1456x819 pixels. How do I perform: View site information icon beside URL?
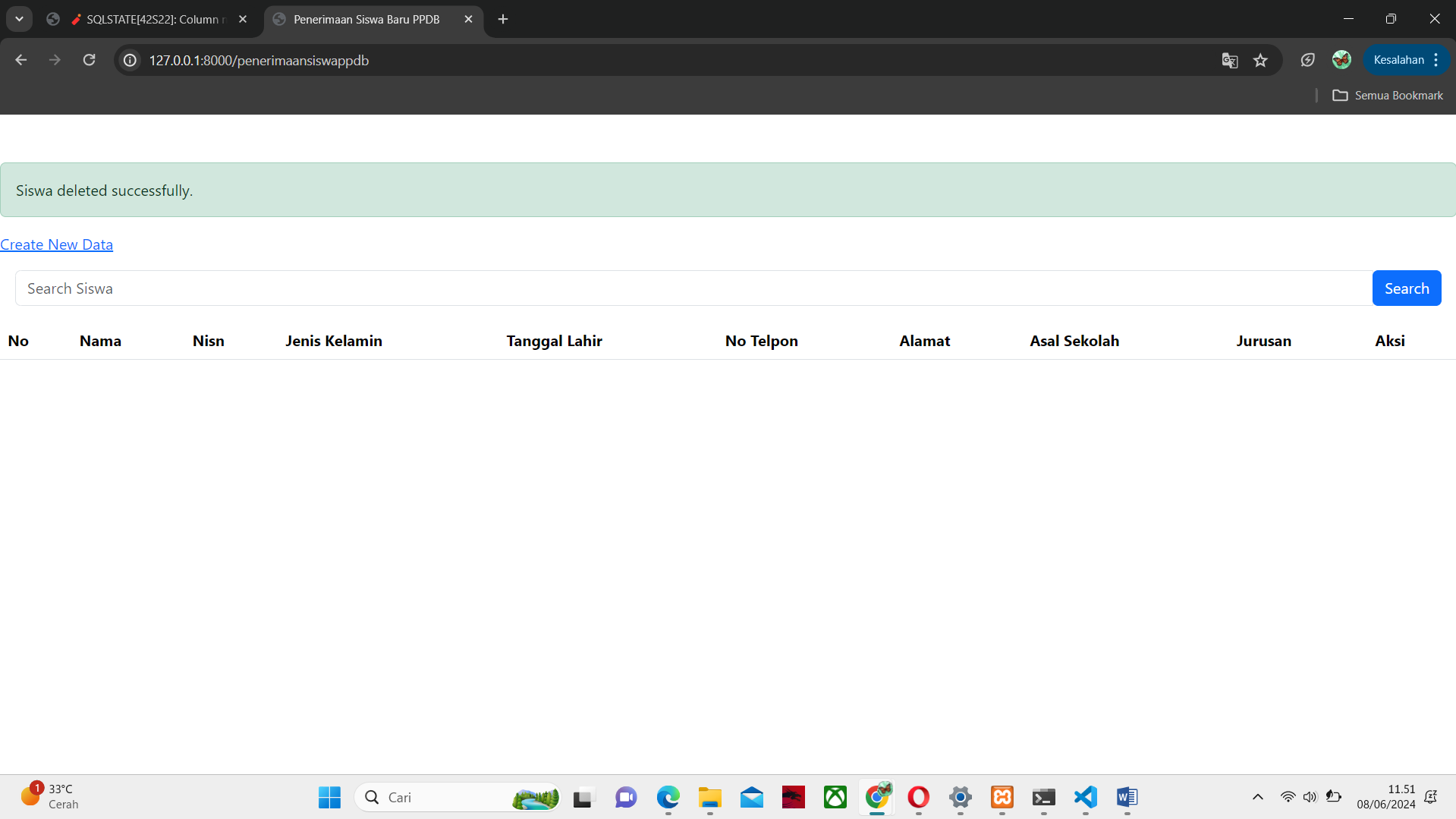[131, 60]
